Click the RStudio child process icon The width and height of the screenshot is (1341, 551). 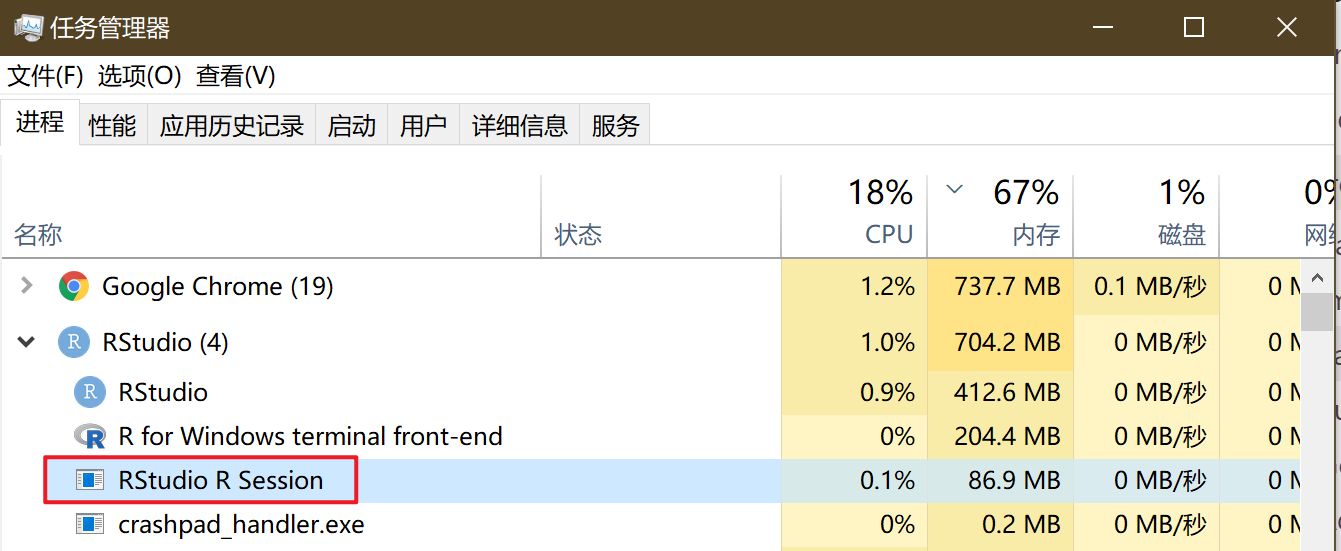[90, 392]
